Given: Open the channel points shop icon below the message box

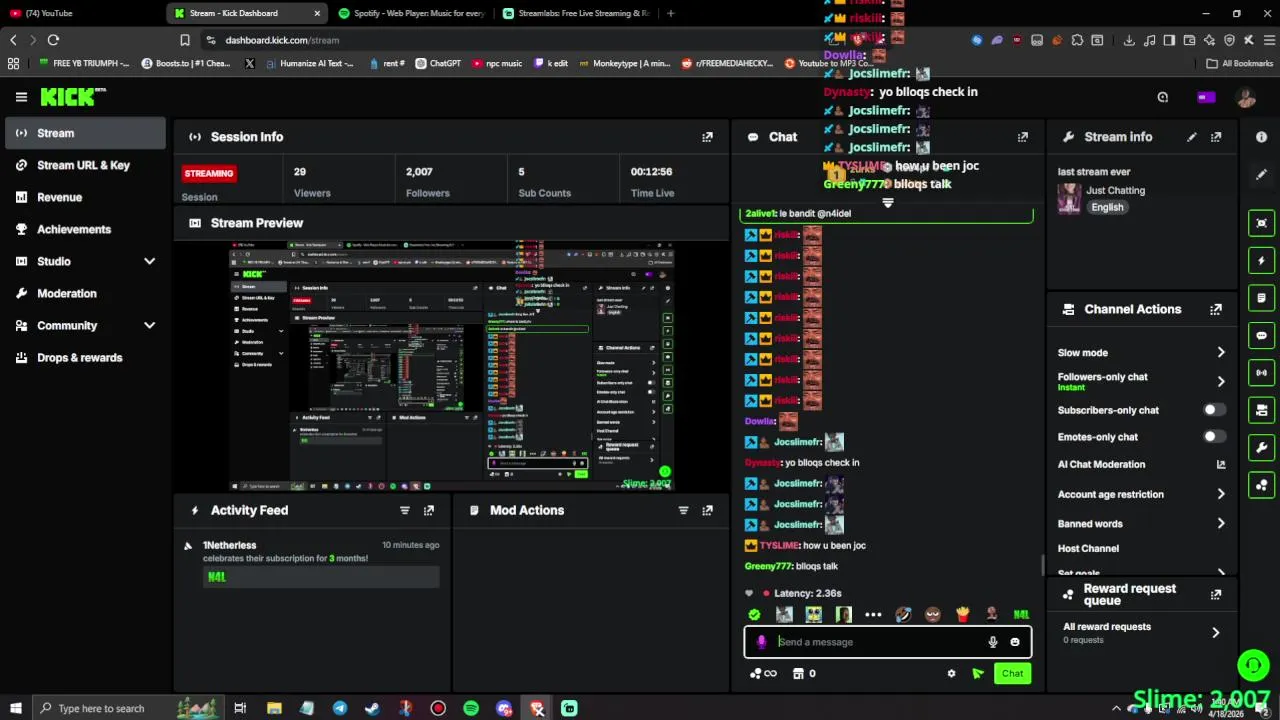Looking at the screenshot, I should (797, 674).
